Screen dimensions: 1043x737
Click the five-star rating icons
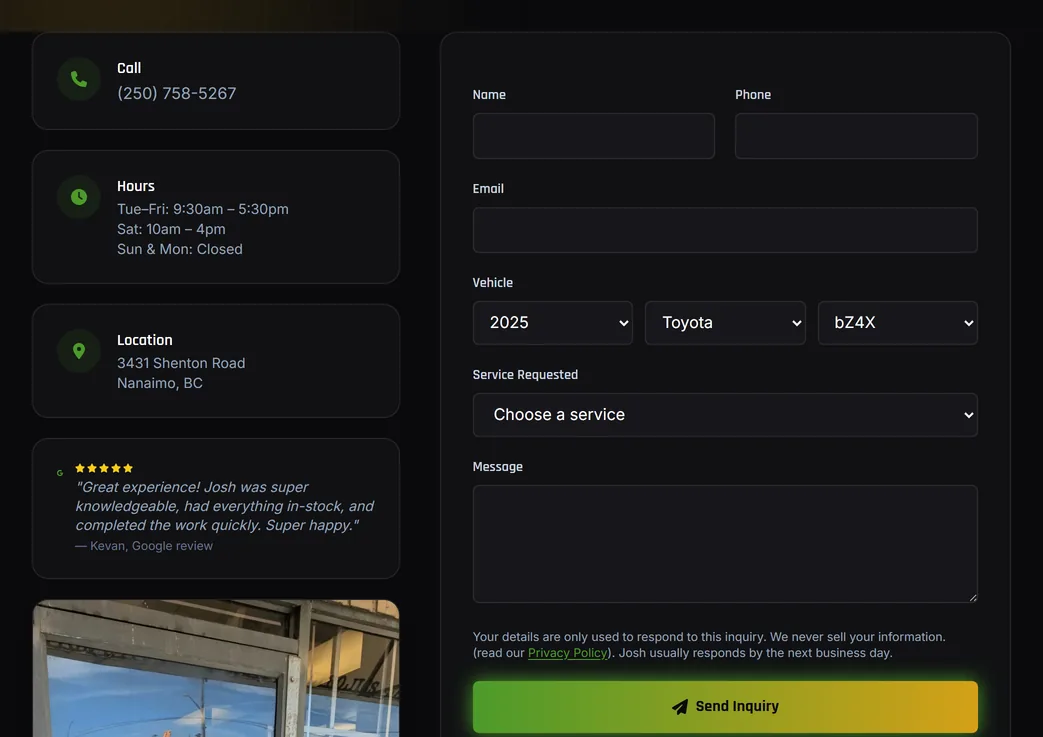point(104,468)
